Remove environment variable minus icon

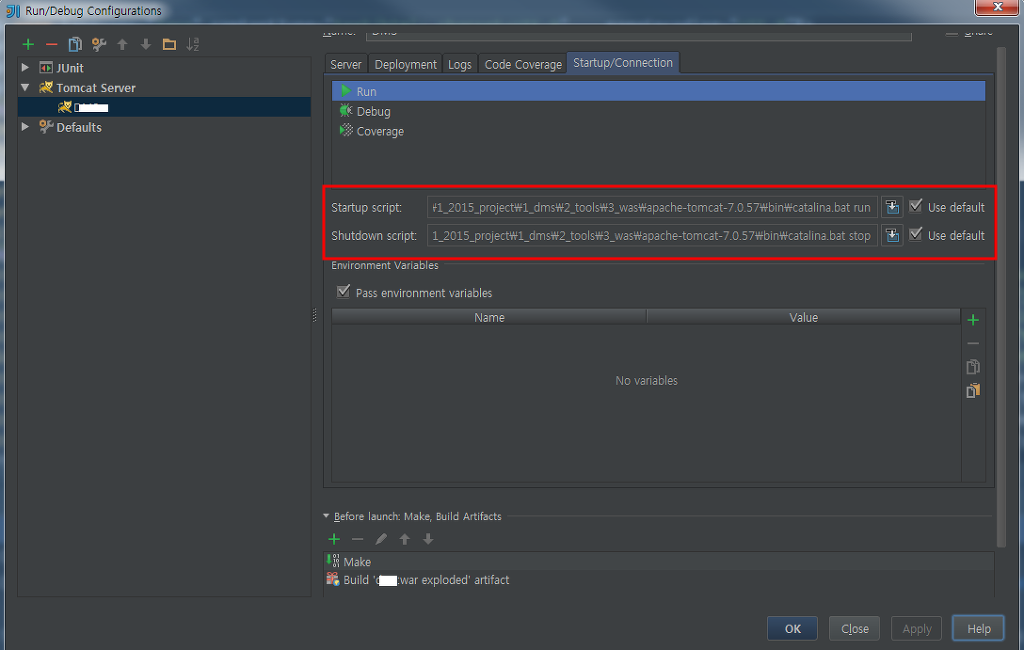[x=973, y=344]
